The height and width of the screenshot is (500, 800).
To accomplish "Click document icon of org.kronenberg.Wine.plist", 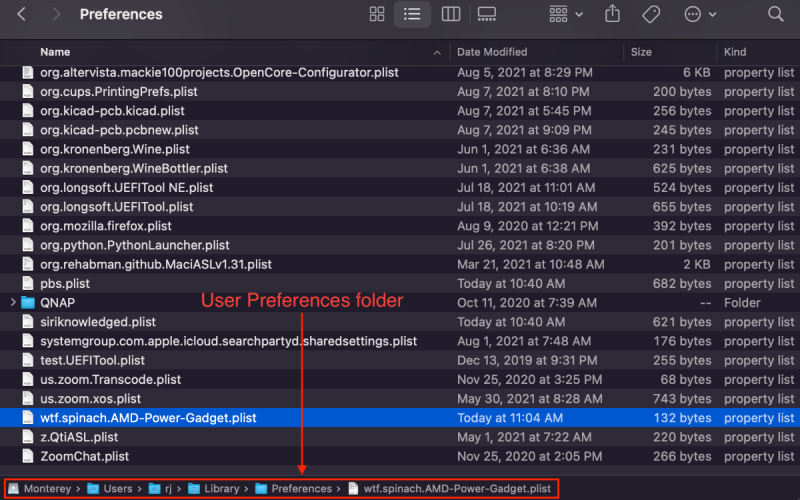I will click(28, 149).
